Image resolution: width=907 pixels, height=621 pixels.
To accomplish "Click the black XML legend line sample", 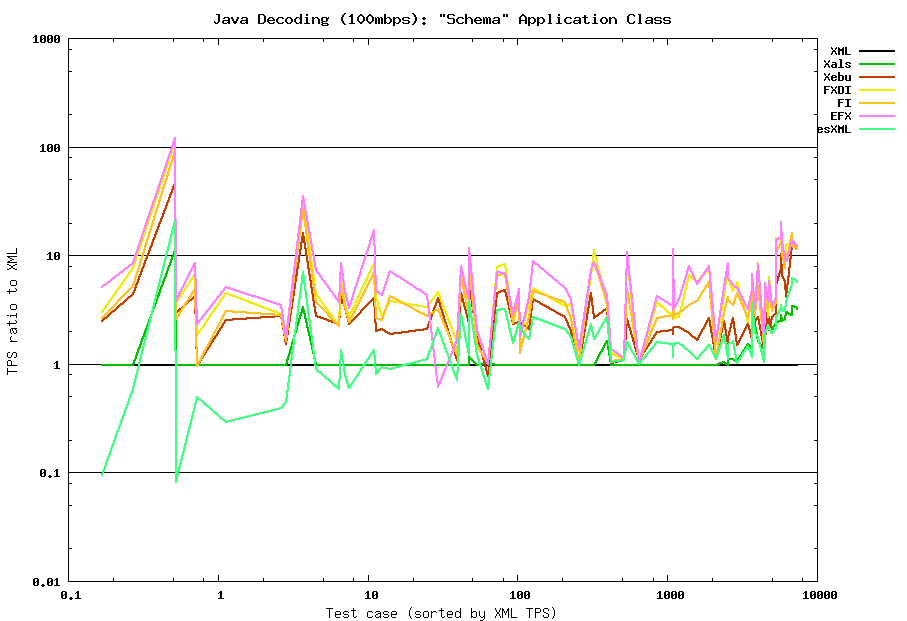I will (x=876, y=51).
